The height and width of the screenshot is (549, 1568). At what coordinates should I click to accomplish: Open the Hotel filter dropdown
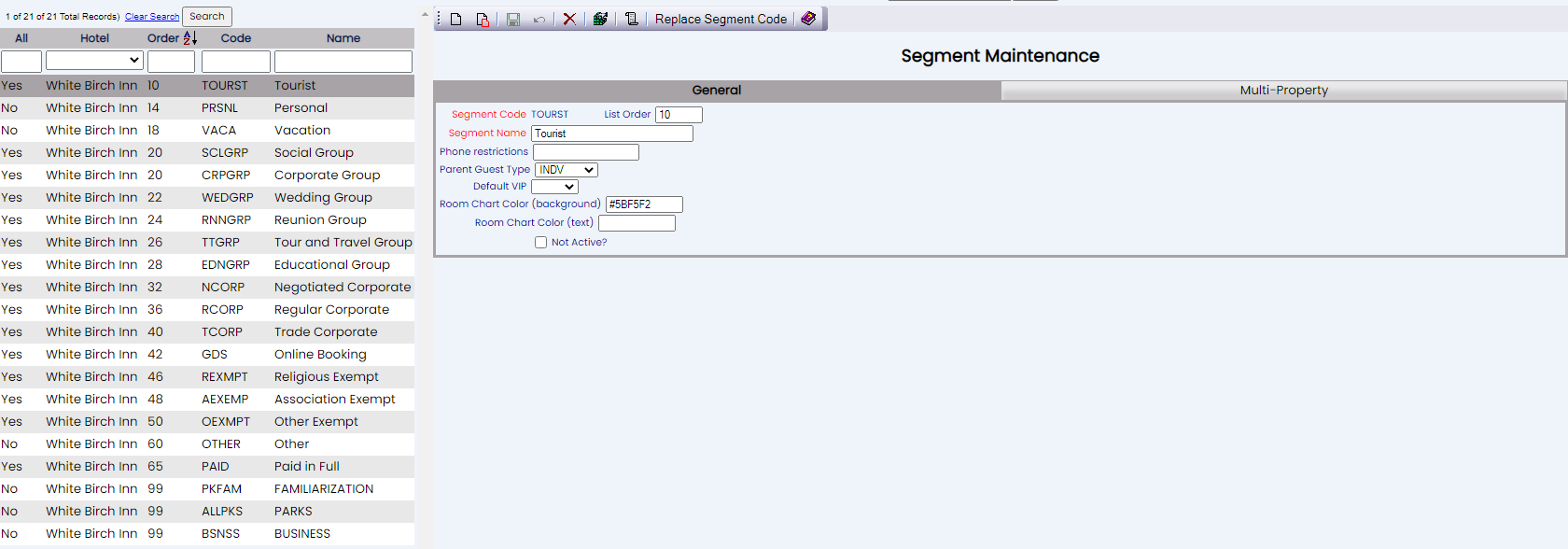click(x=94, y=61)
